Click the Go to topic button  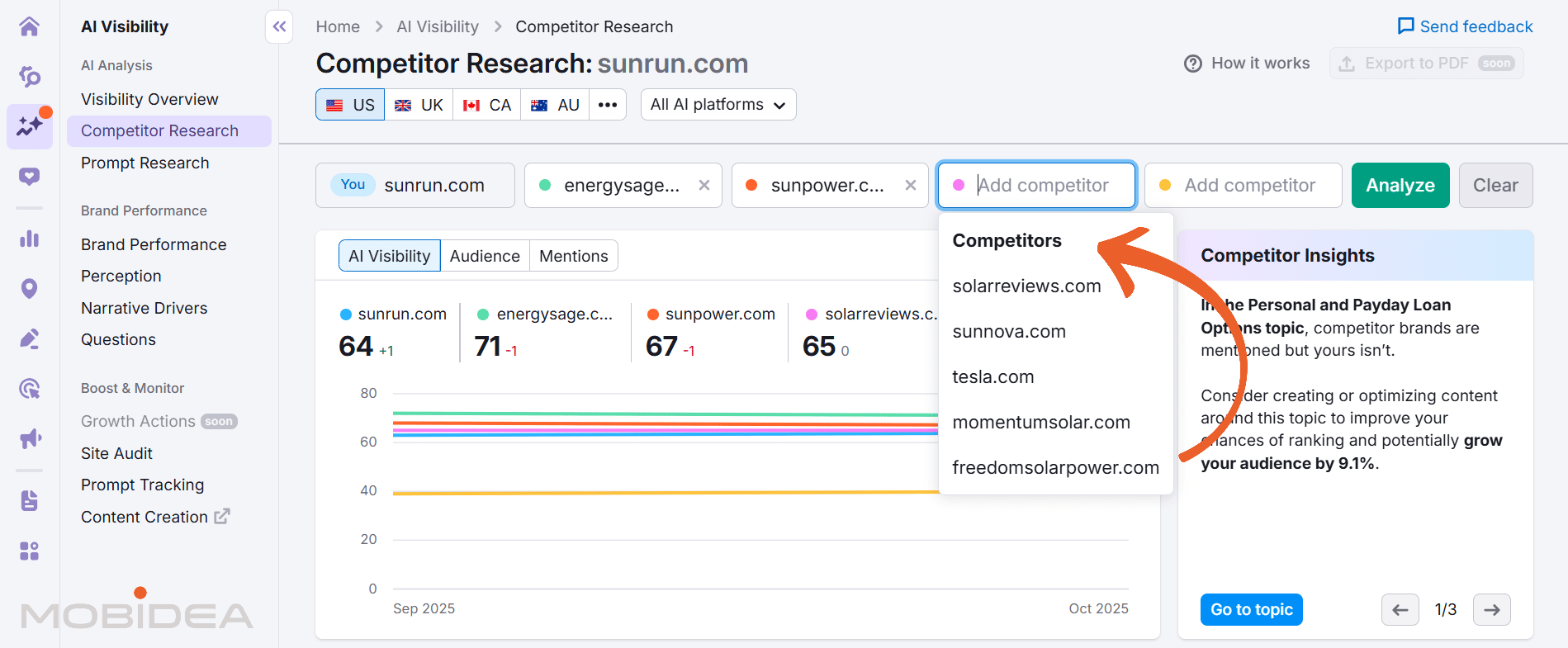coord(1252,610)
